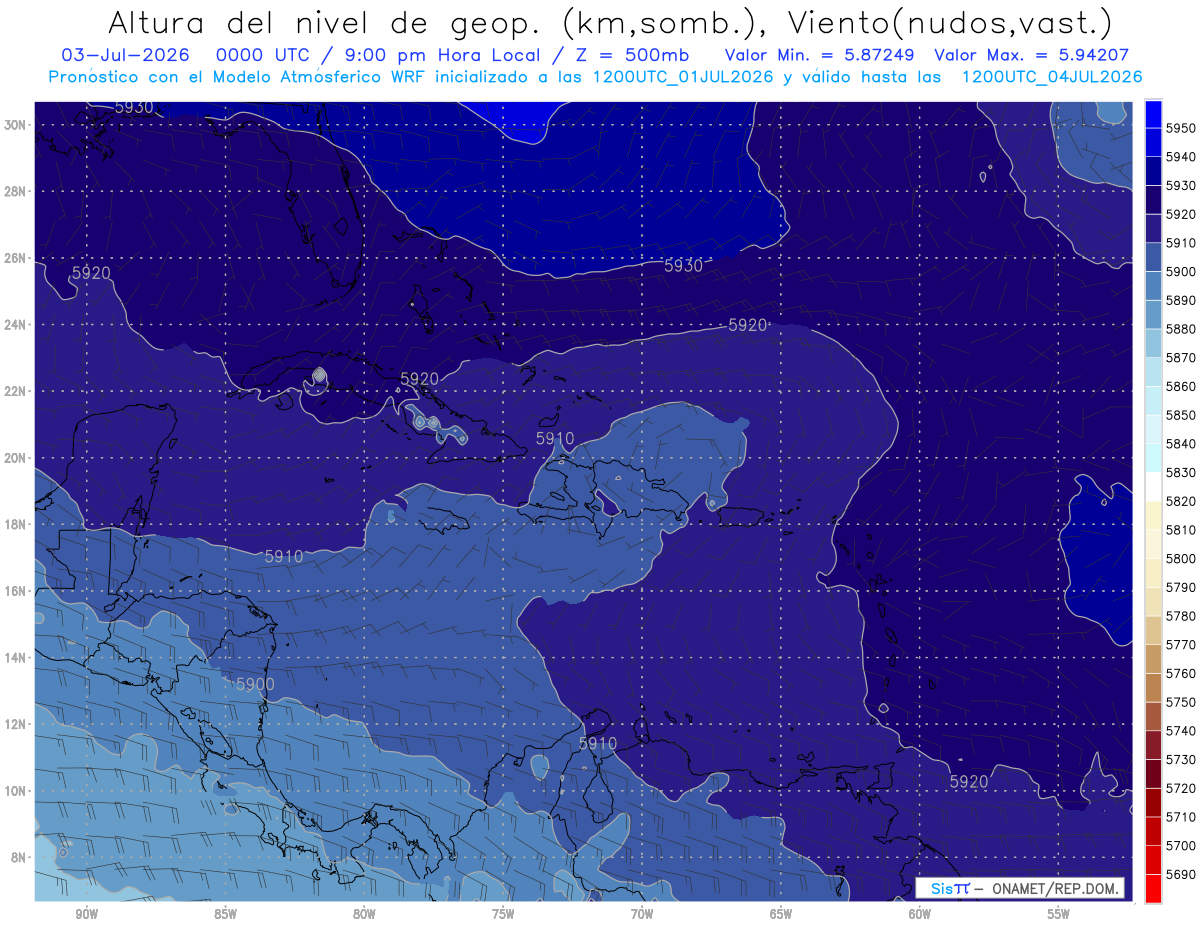Click the 60W longitude axis label

[920, 914]
